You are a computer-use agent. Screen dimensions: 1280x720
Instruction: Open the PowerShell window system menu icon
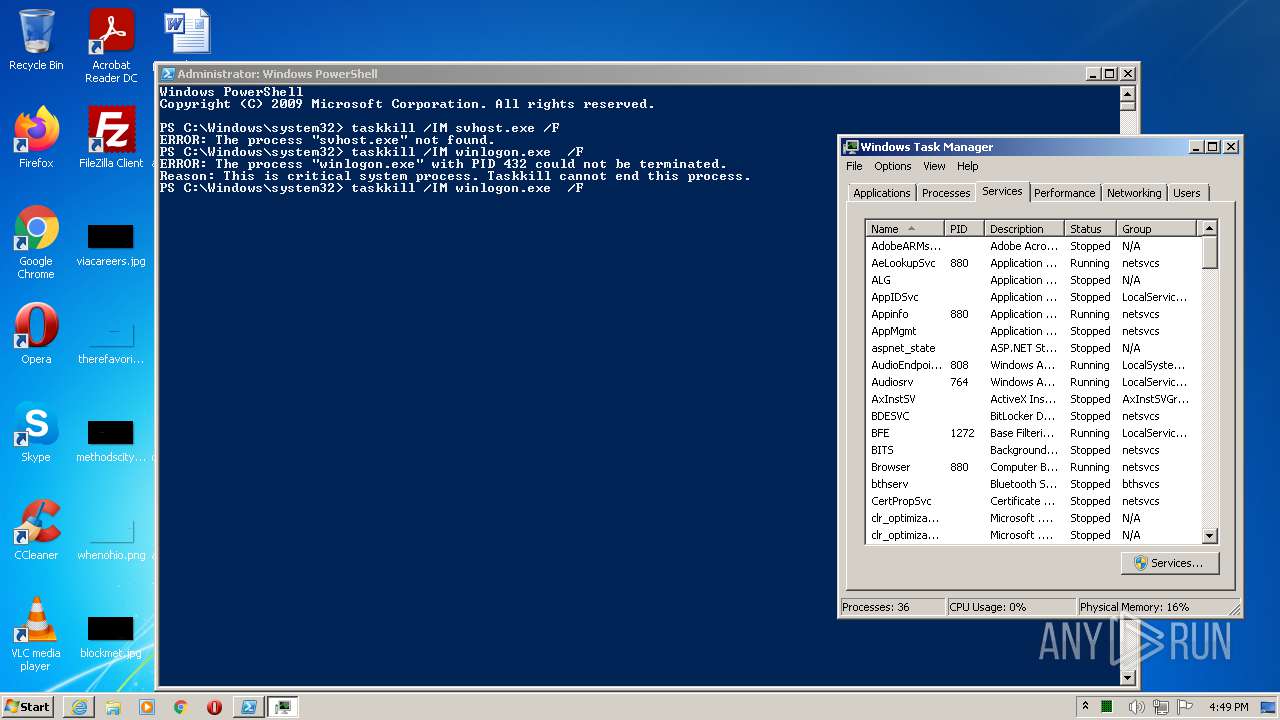tap(168, 74)
